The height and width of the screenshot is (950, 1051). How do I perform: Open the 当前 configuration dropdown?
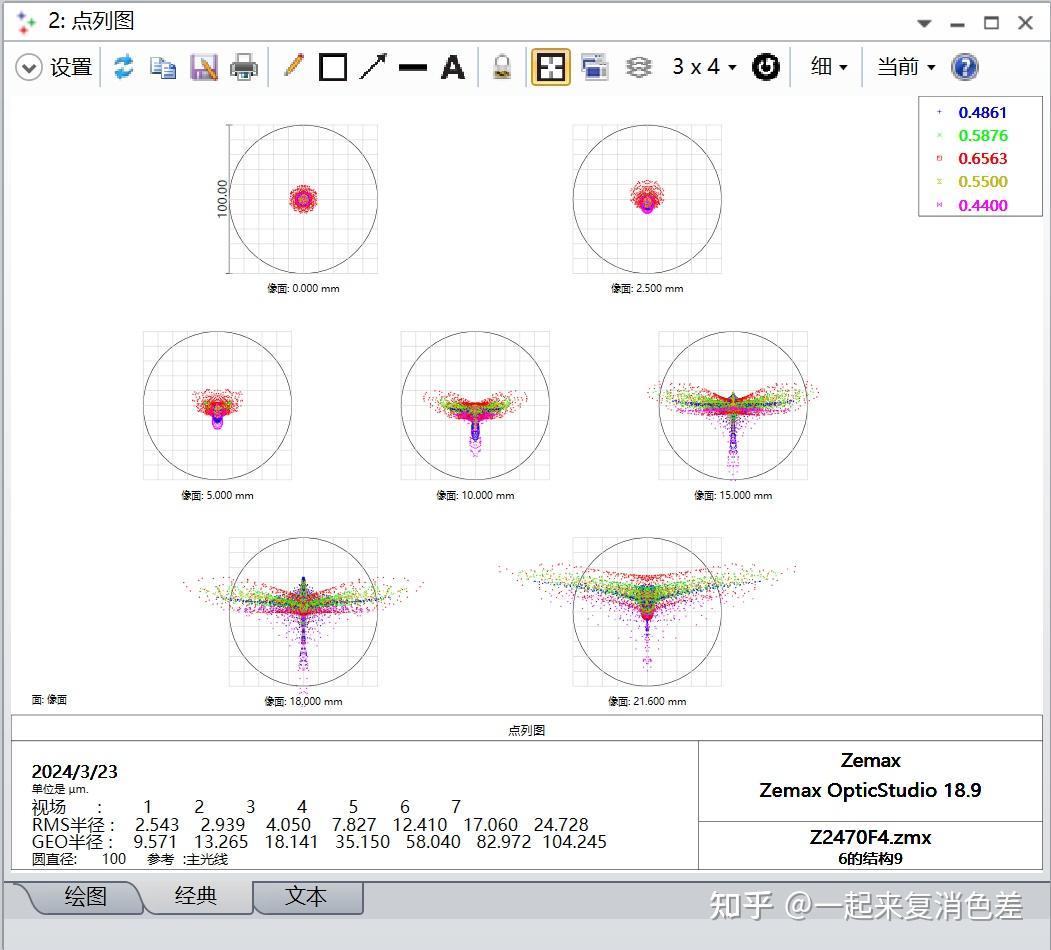click(x=906, y=67)
